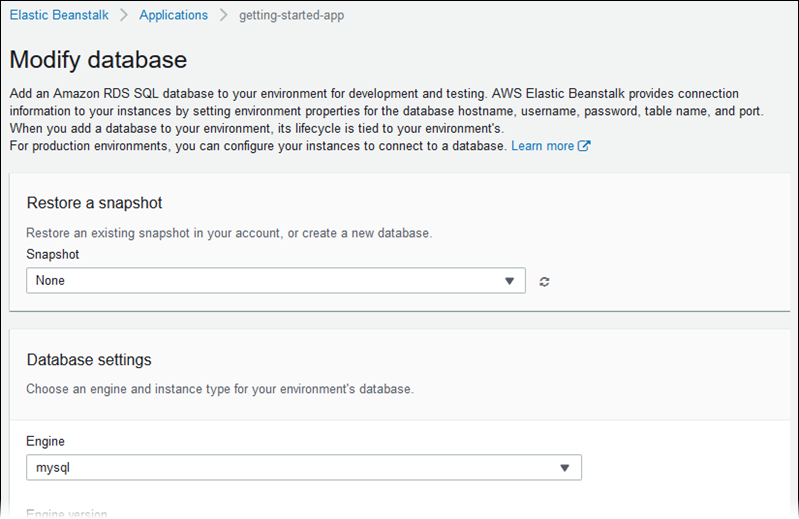Expand the Engine dropdown arrow
The width and height of the screenshot is (799, 519).
(x=565, y=467)
